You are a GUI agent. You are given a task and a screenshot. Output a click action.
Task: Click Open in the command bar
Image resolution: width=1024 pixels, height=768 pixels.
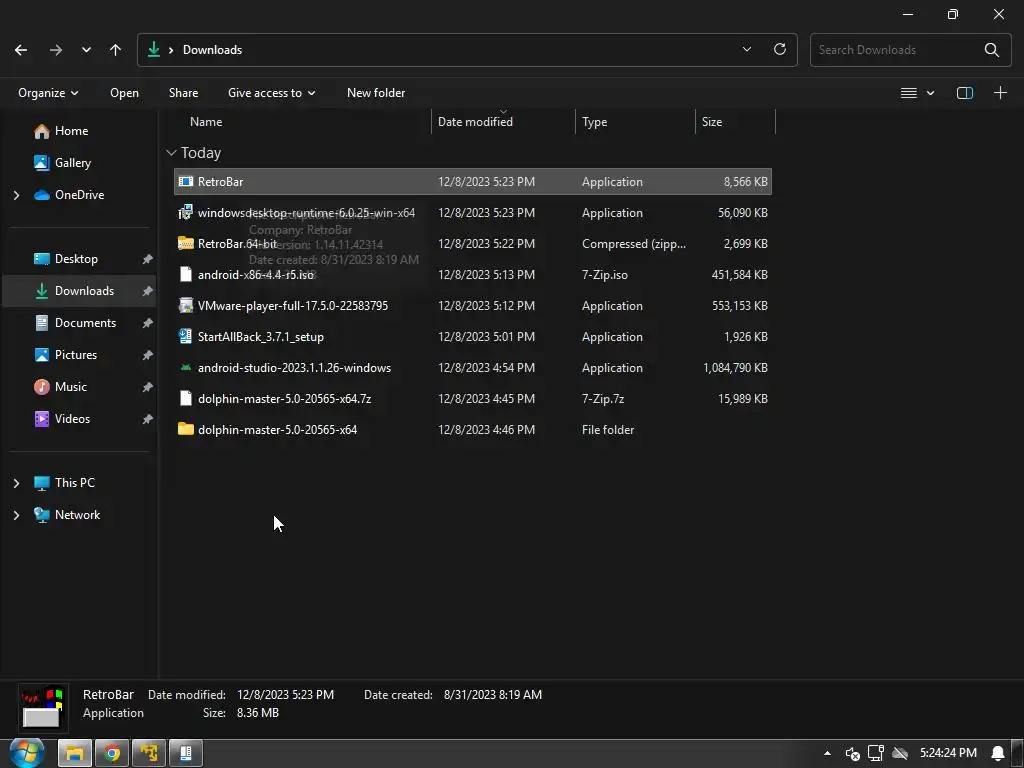(x=124, y=93)
